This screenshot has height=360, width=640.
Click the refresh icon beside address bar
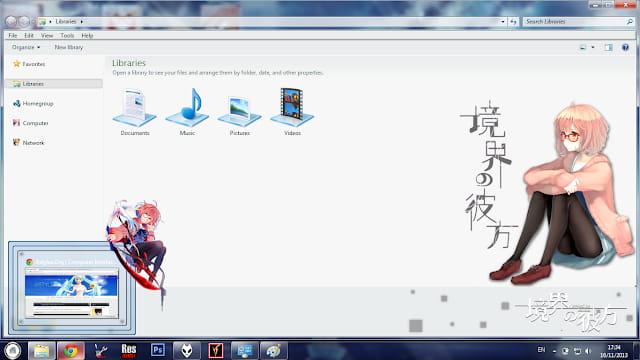click(513, 22)
